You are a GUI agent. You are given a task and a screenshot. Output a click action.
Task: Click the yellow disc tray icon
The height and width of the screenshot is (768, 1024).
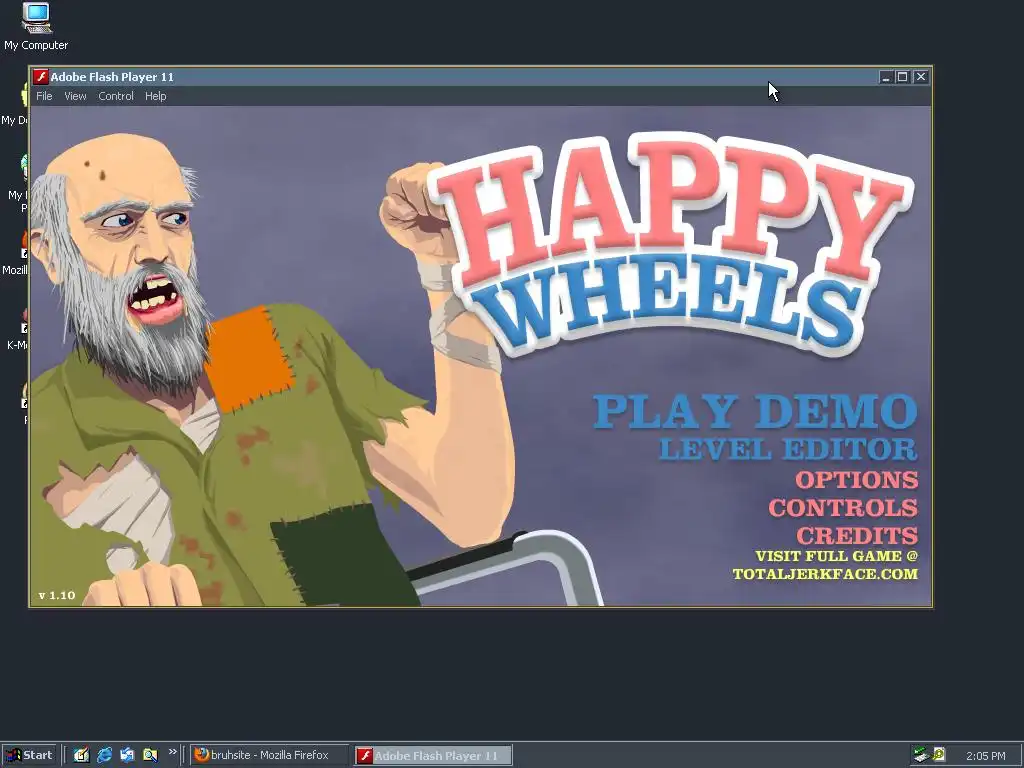point(939,755)
